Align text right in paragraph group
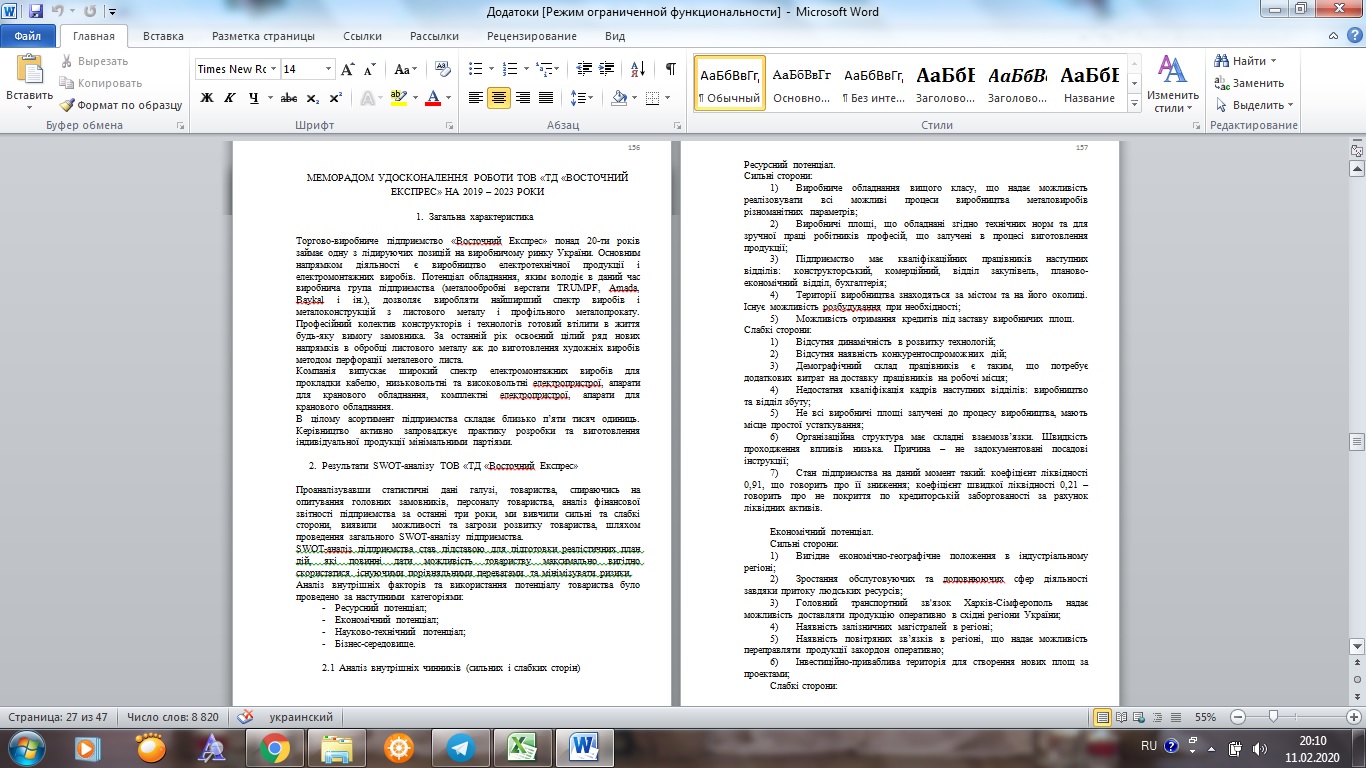1366x768 pixels. pos(523,98)
